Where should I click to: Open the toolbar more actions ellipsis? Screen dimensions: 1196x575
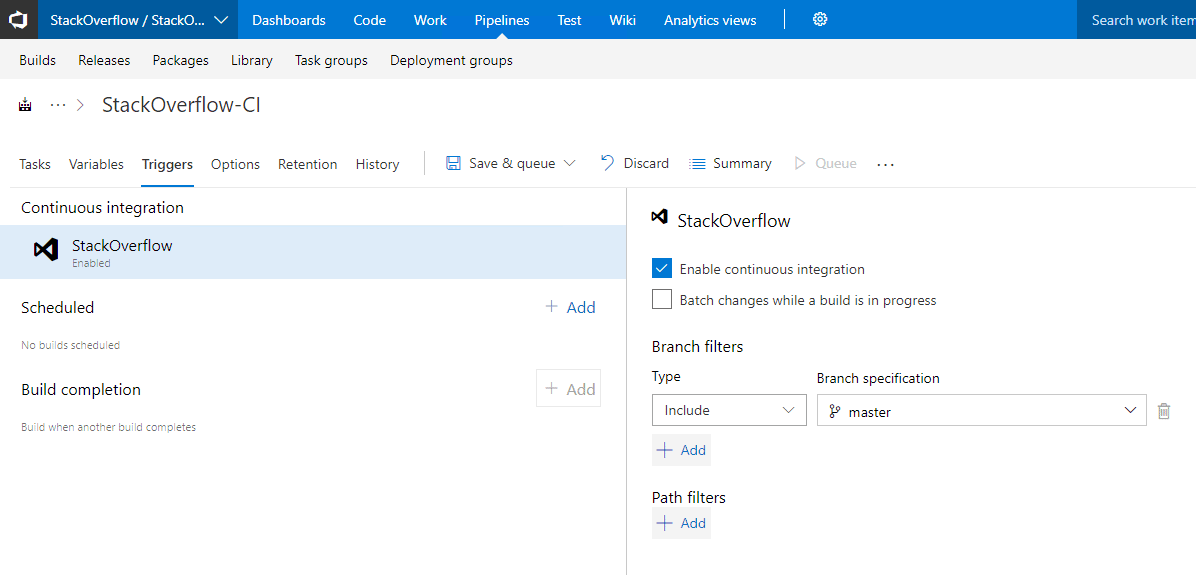[885, 164]
